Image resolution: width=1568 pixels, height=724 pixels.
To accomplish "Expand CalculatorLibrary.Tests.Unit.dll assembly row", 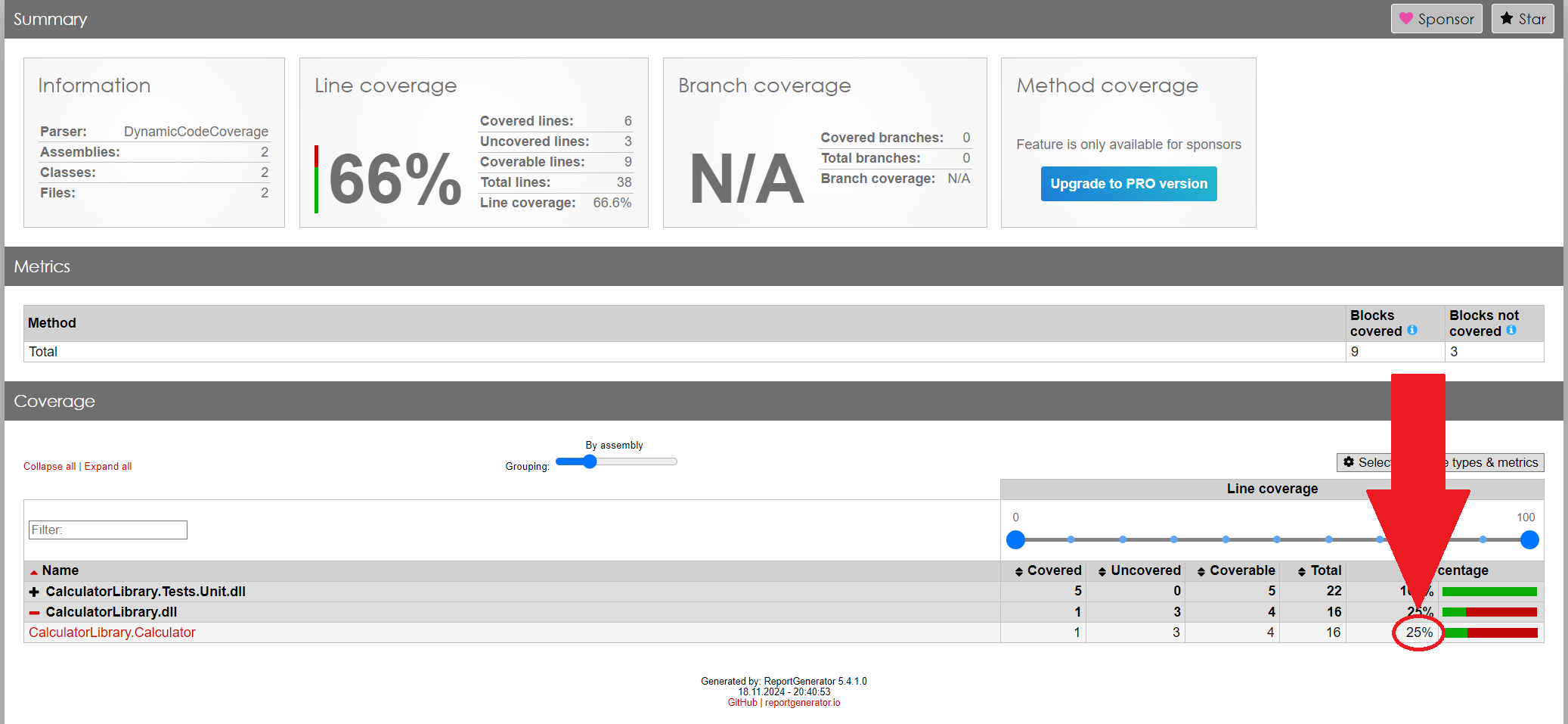I will [34, 592].
